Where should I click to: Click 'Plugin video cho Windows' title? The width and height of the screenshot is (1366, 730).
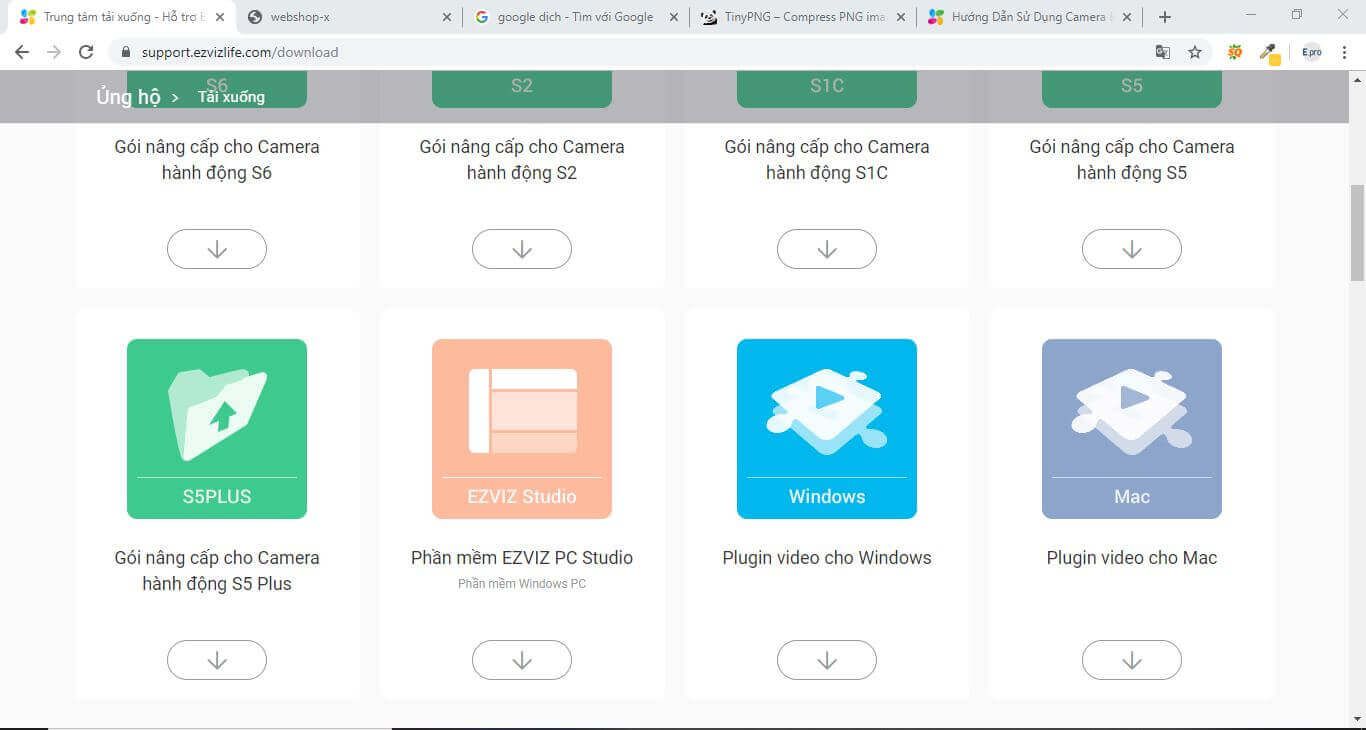[x=827, y=558]
